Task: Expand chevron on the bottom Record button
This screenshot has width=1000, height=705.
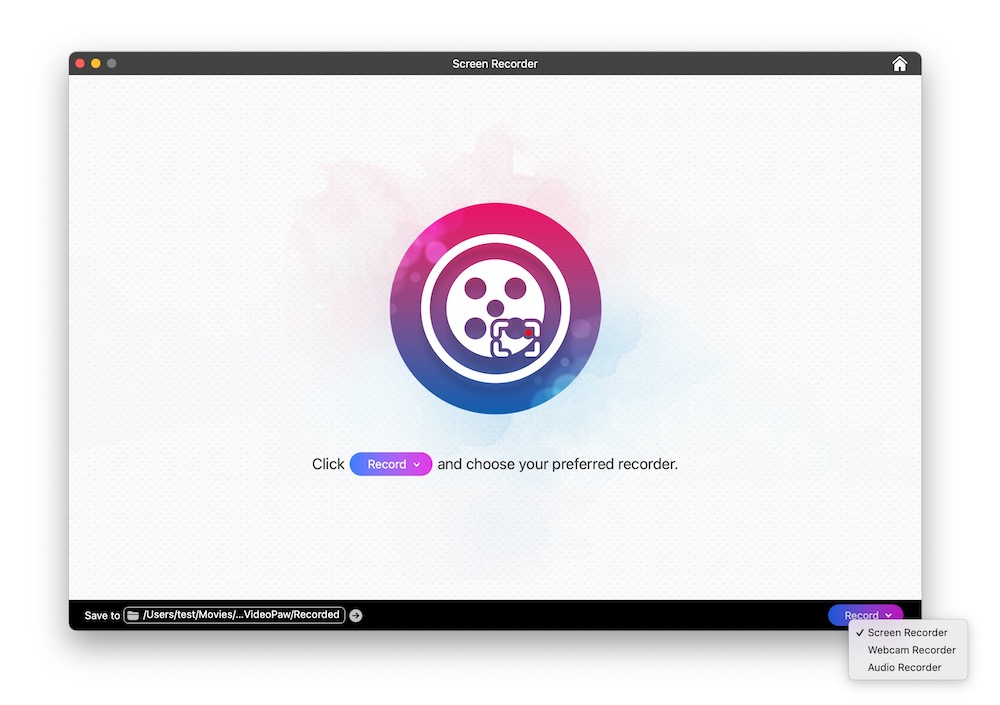Action: (888, 616)
